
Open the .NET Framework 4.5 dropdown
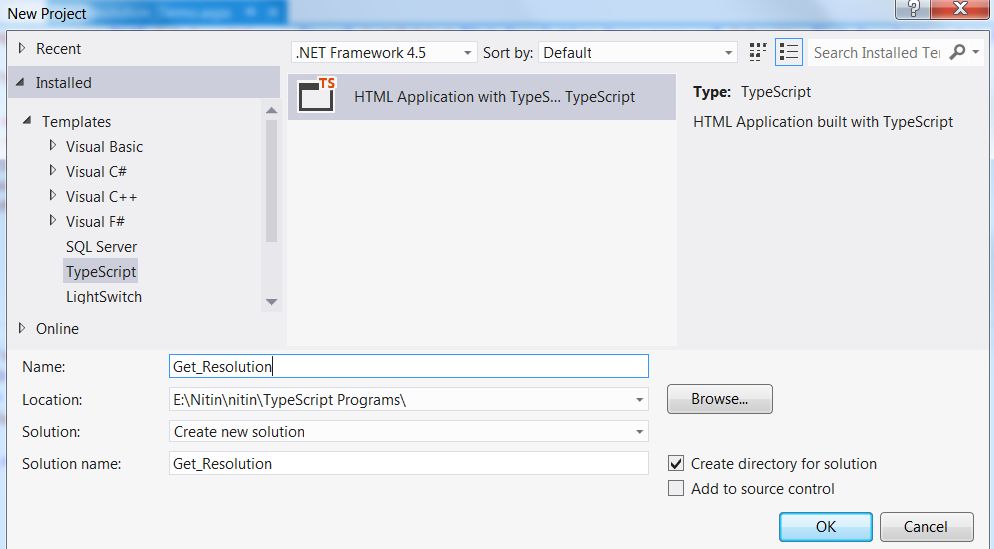tap(384, 53)
